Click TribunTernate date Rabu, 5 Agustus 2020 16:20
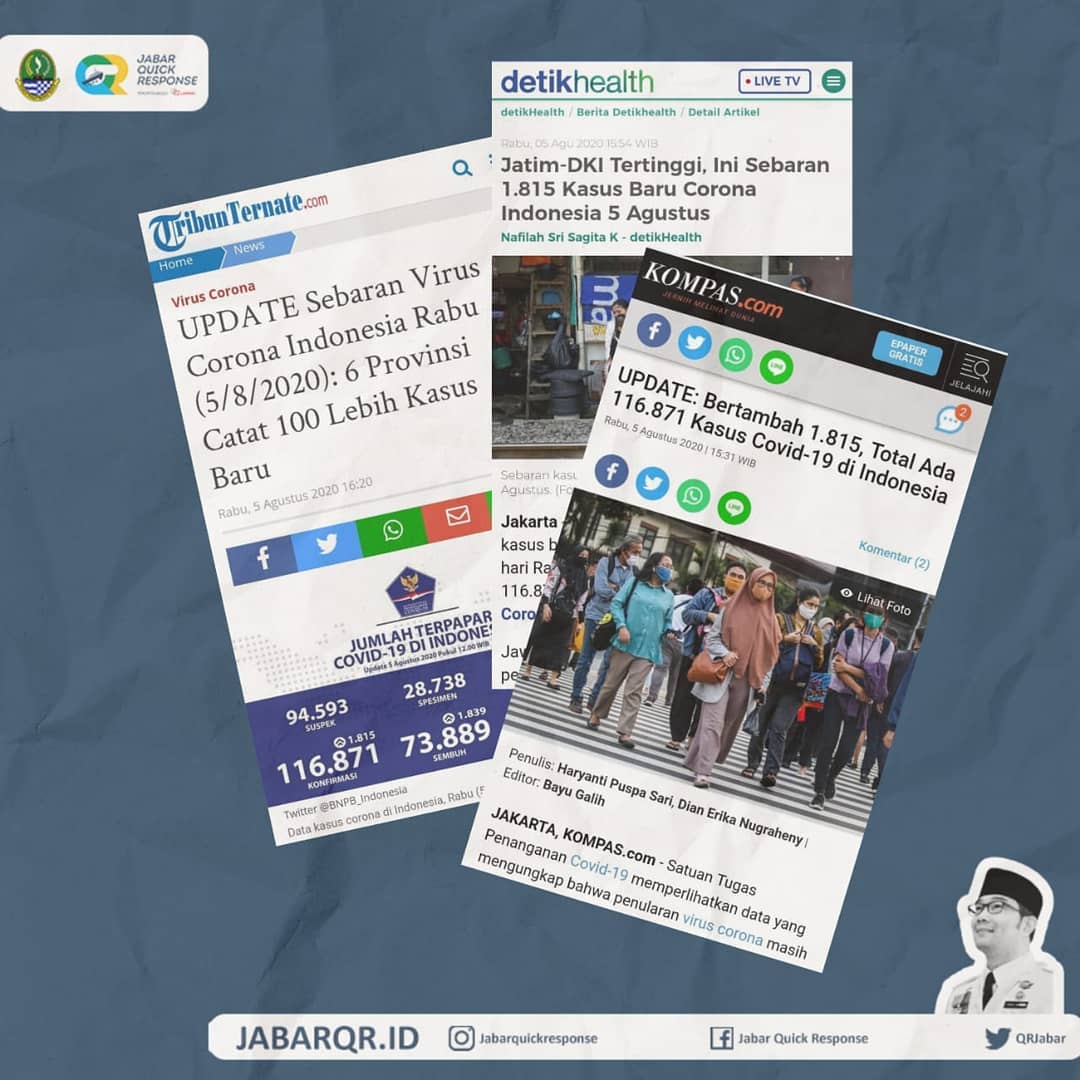Image resolution: width=1080 pixels, height=1080 pixels. 295,497
